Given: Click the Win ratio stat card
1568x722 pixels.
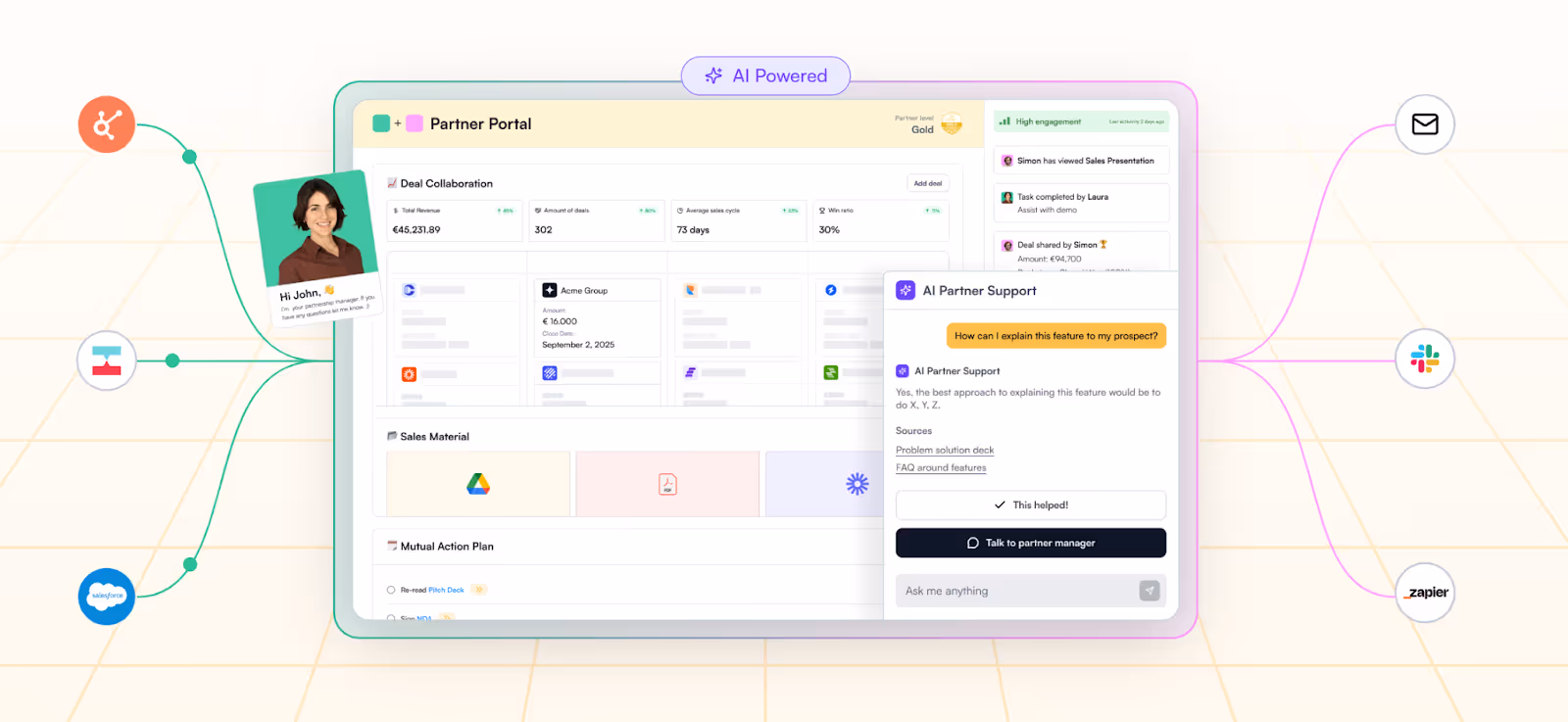Looking at the screenshot, I should click(x=880, y=220).
